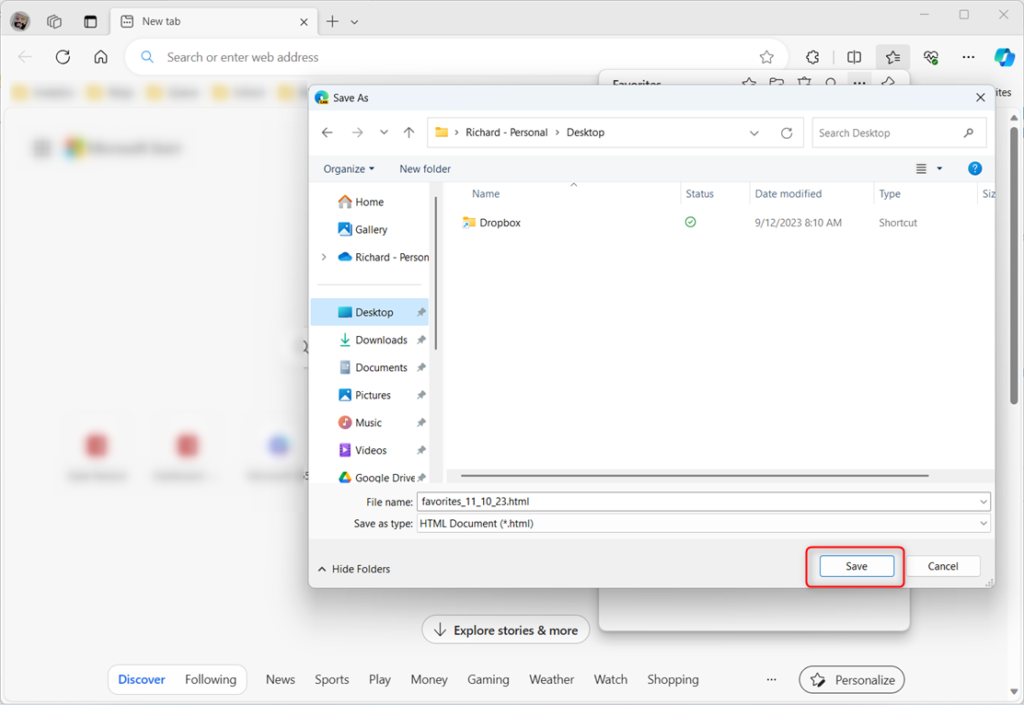Open the Split screen icon
1024x705 pixels.
pos(854,57)
